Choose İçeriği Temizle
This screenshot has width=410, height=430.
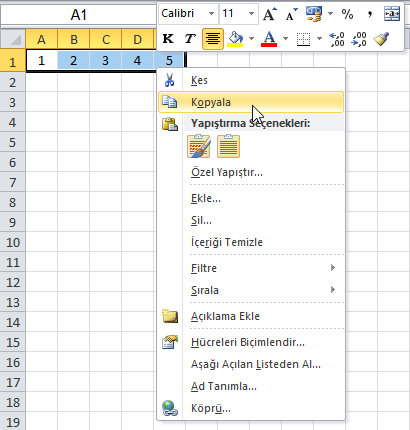pyautogui.click(x=251, y=242)
